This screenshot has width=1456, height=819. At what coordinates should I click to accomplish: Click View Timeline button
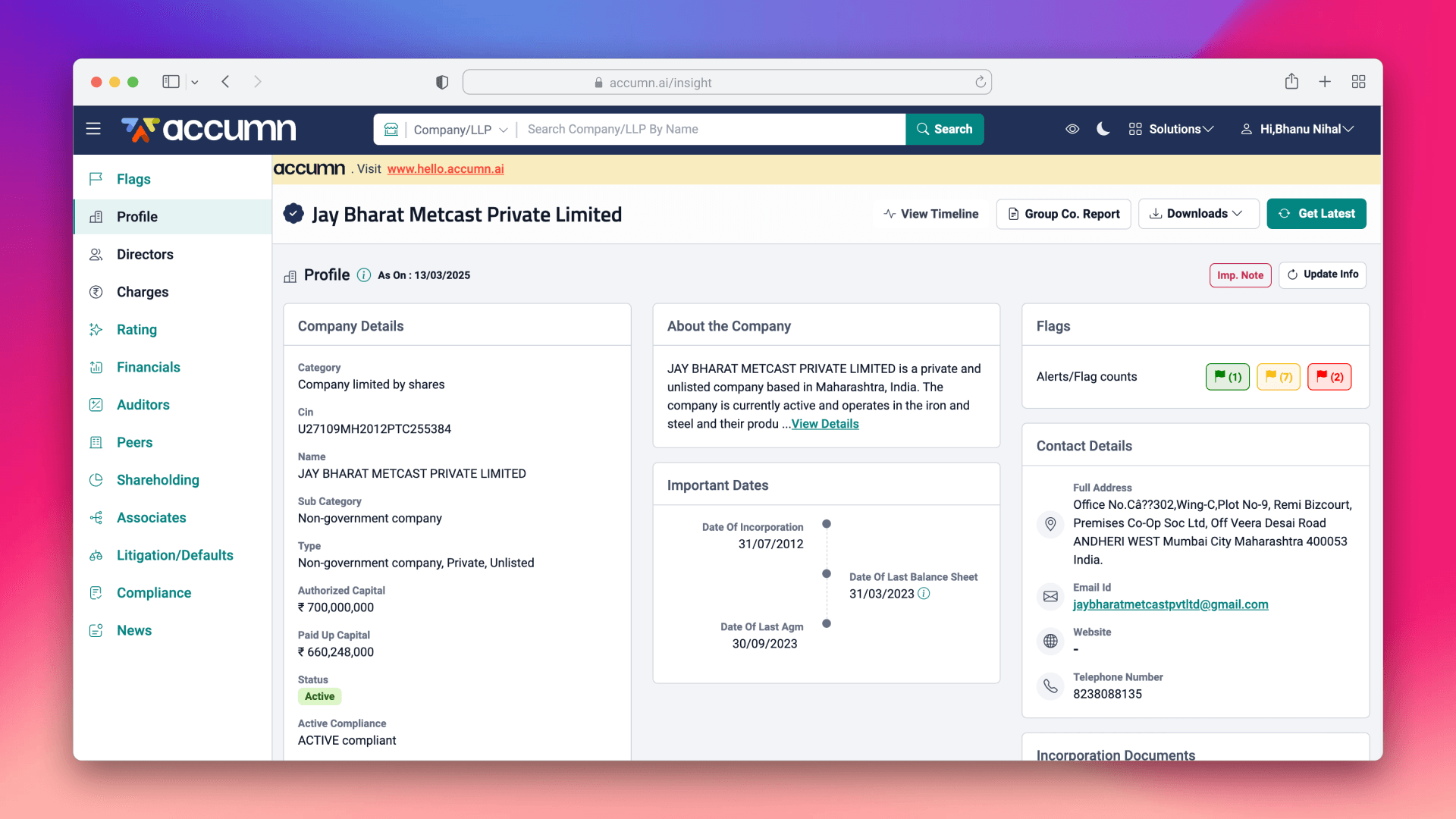(931, 214)
